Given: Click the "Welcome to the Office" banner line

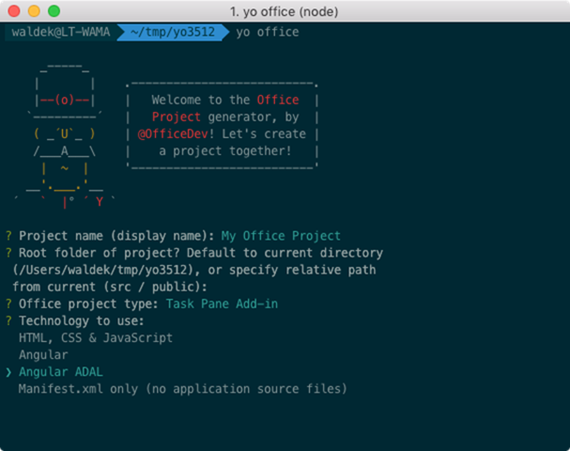Looking at the screenshot, I should point(225,100).
